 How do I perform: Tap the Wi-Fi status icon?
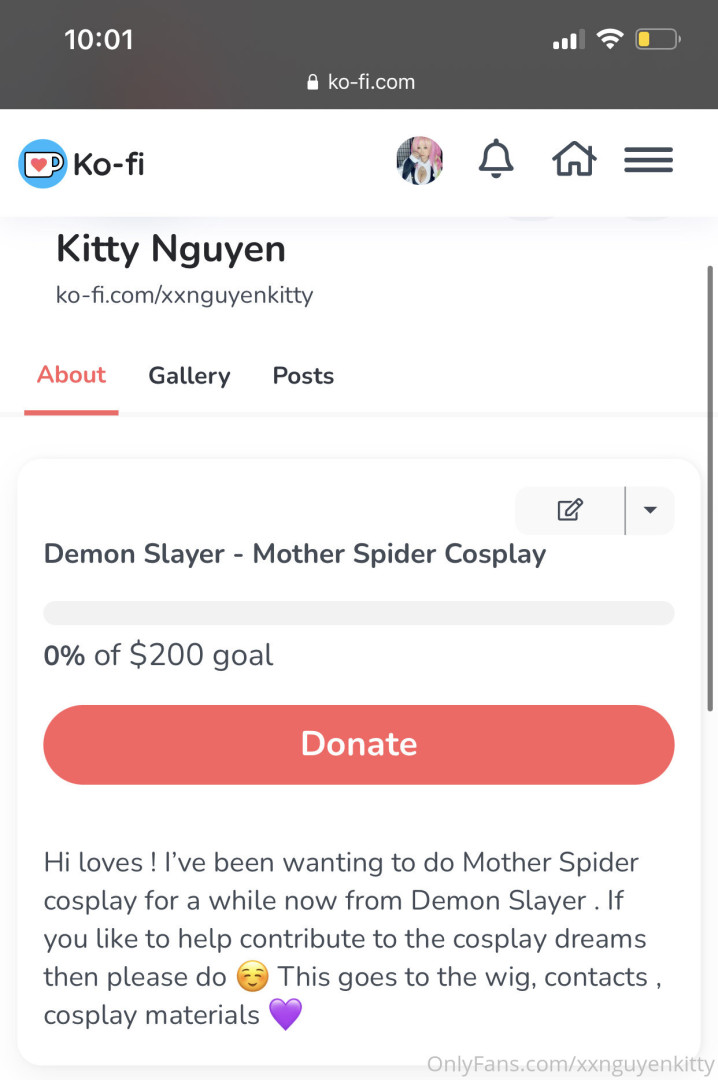point(608,40)
